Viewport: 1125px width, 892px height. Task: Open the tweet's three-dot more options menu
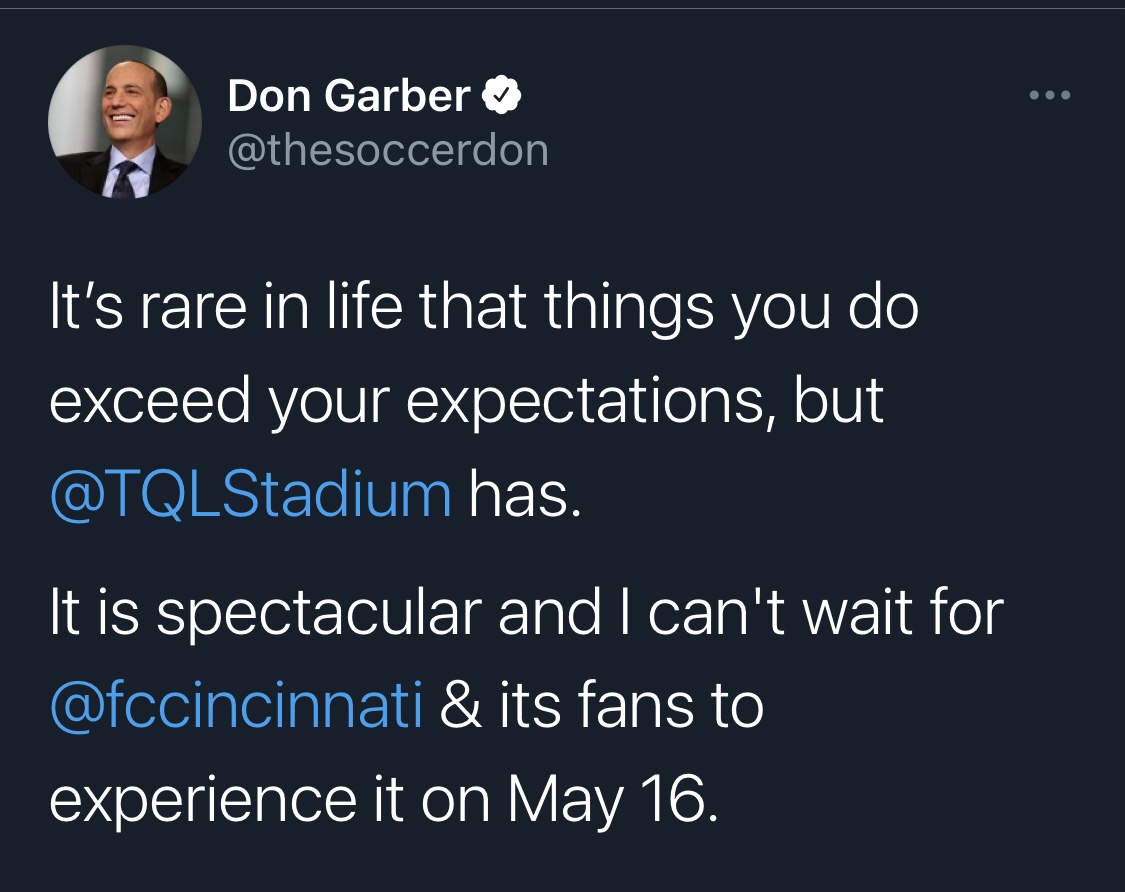(1050, 95)
